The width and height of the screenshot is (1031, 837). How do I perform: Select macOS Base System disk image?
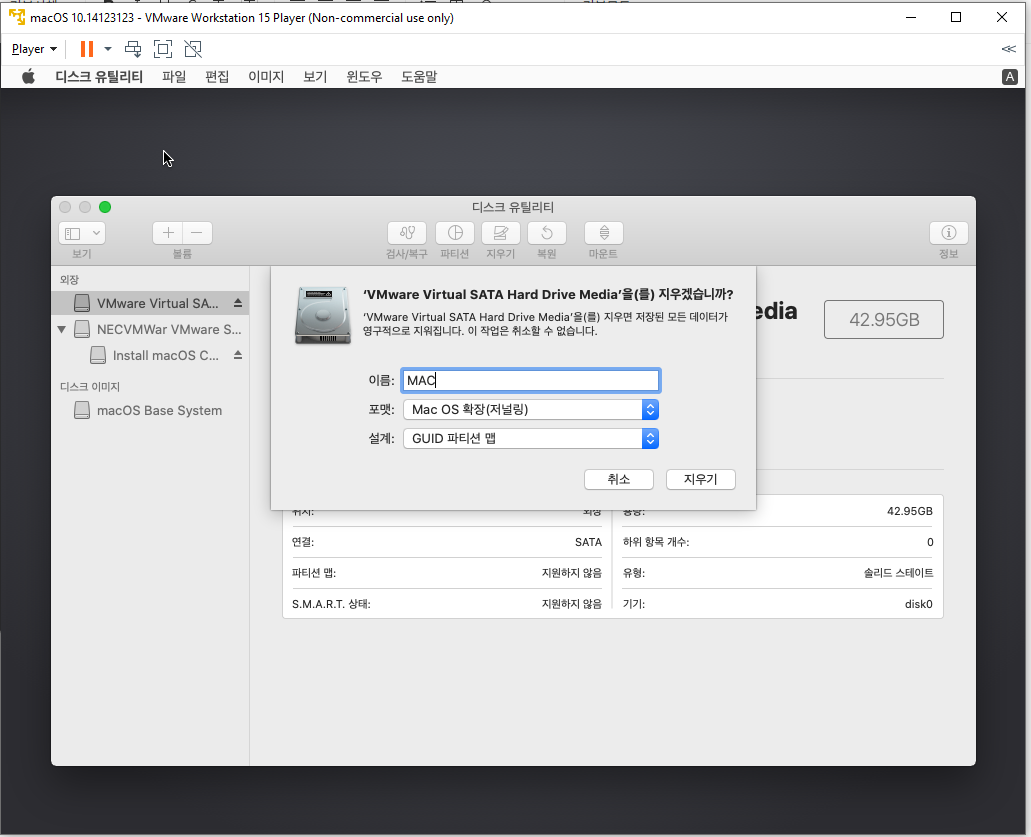[x=150, y=410]
